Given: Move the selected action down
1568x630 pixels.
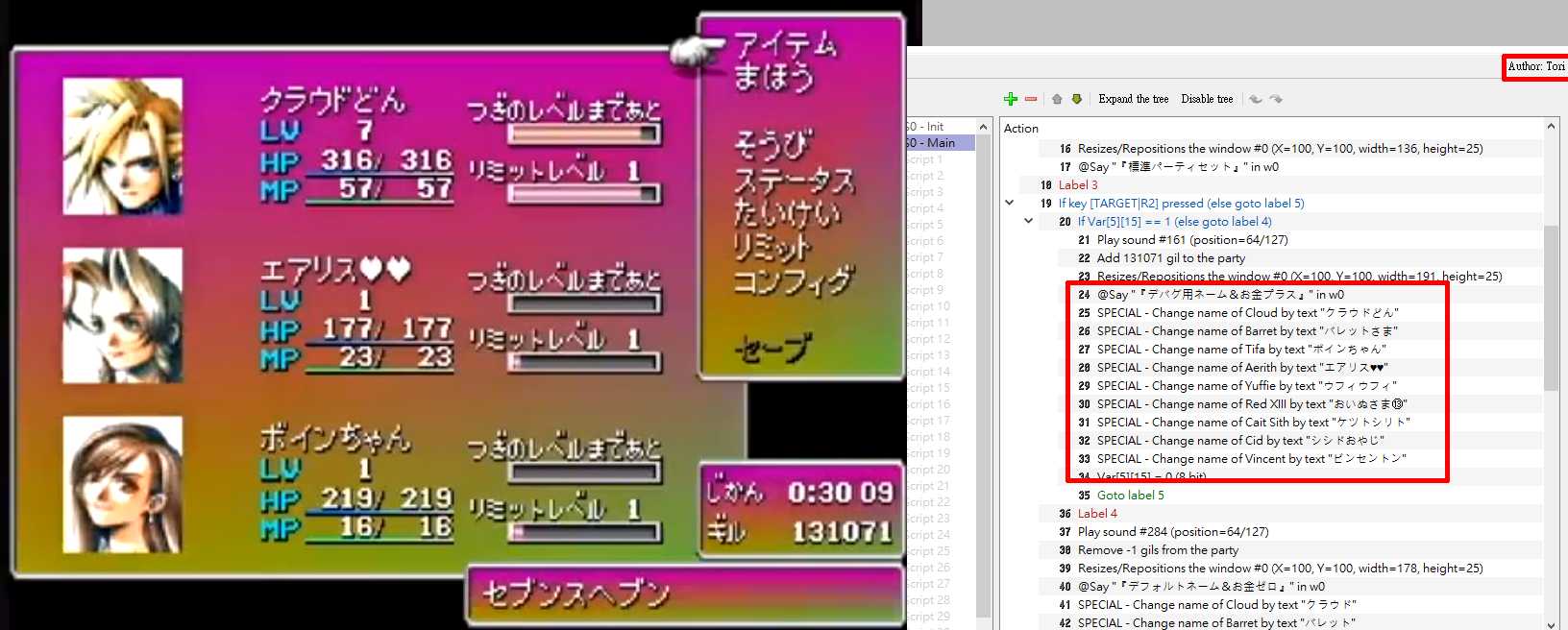Looking at the screenshot, I should 1076,99.
